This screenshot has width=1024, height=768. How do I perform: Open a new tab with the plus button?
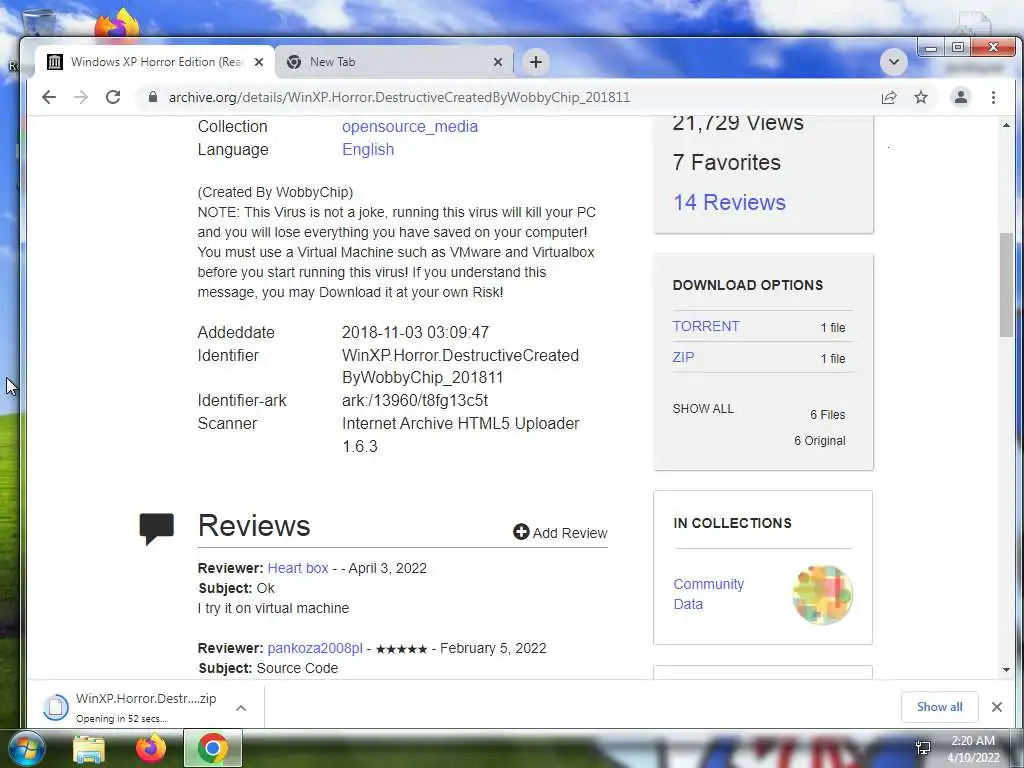tap(536, 62)
